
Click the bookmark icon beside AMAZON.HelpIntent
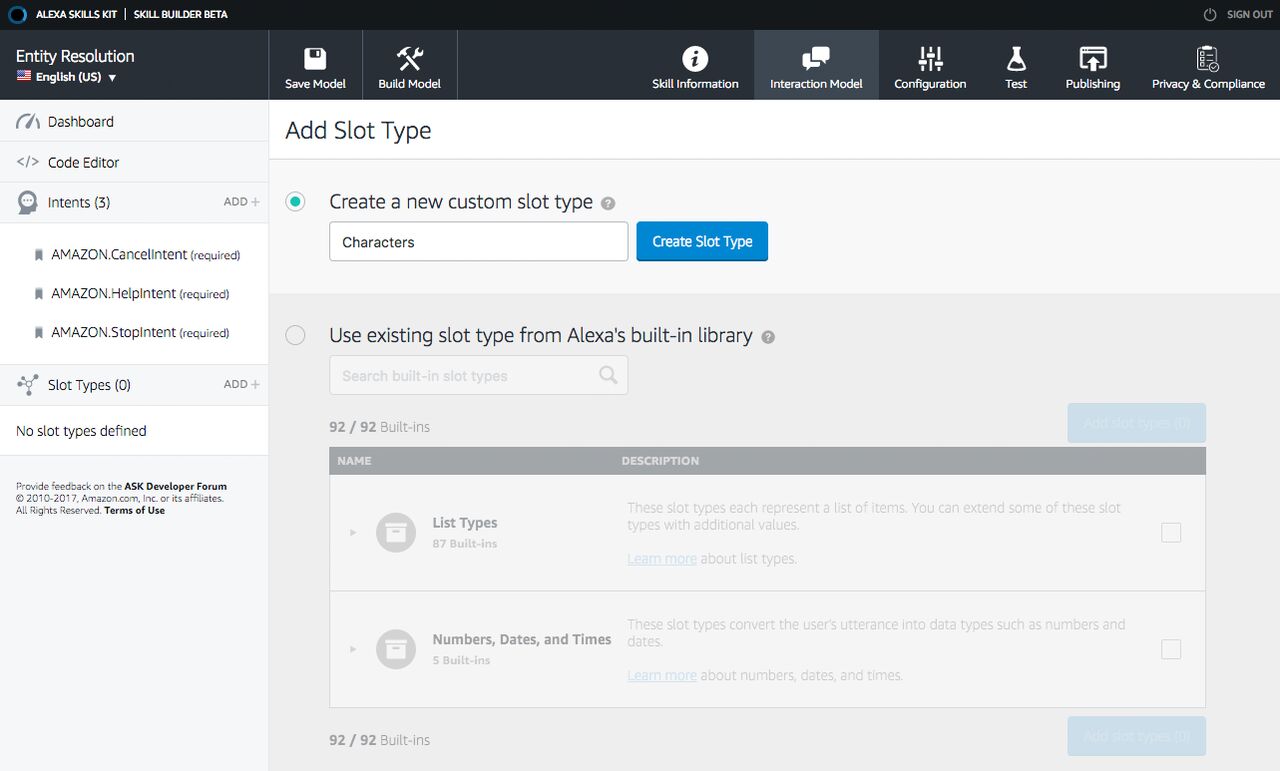point(38,294)
